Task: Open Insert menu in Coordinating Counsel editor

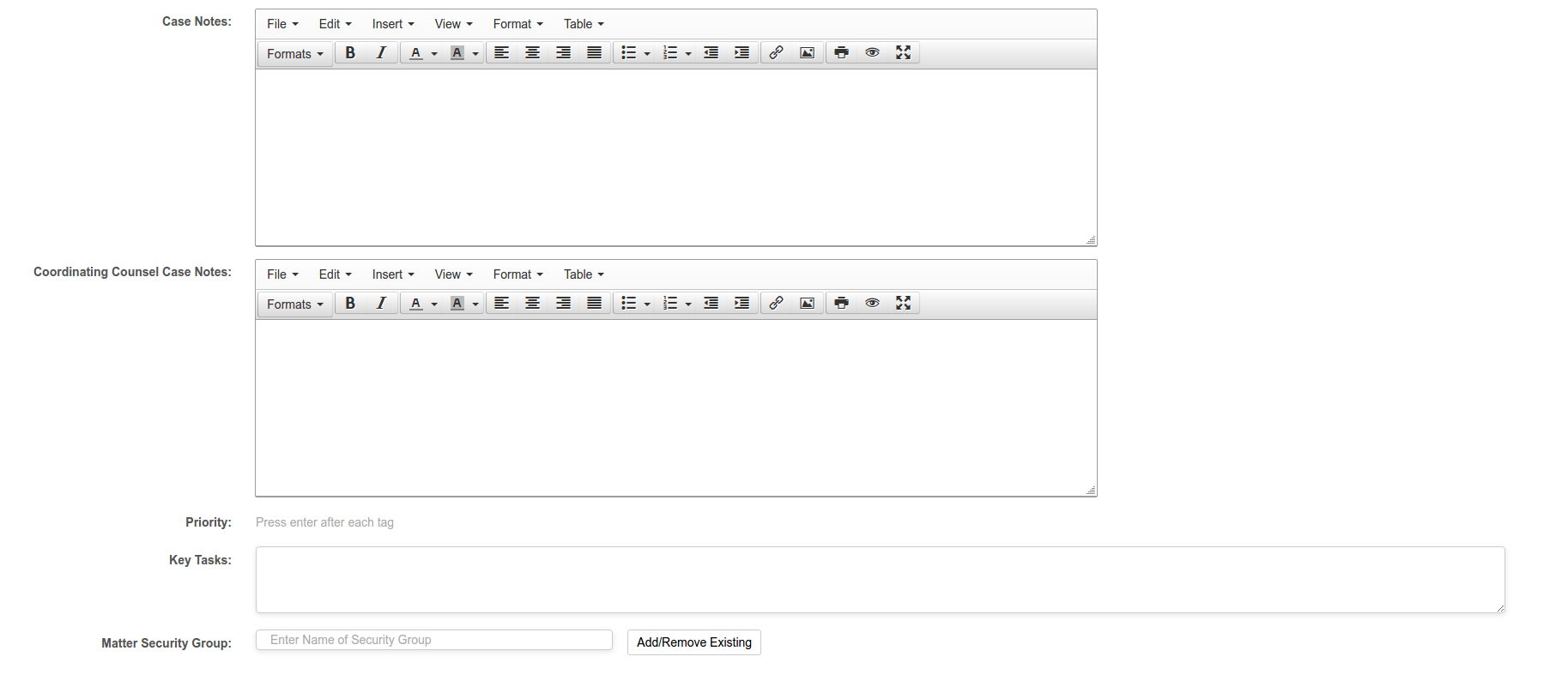Action: [x=393, y=274]
